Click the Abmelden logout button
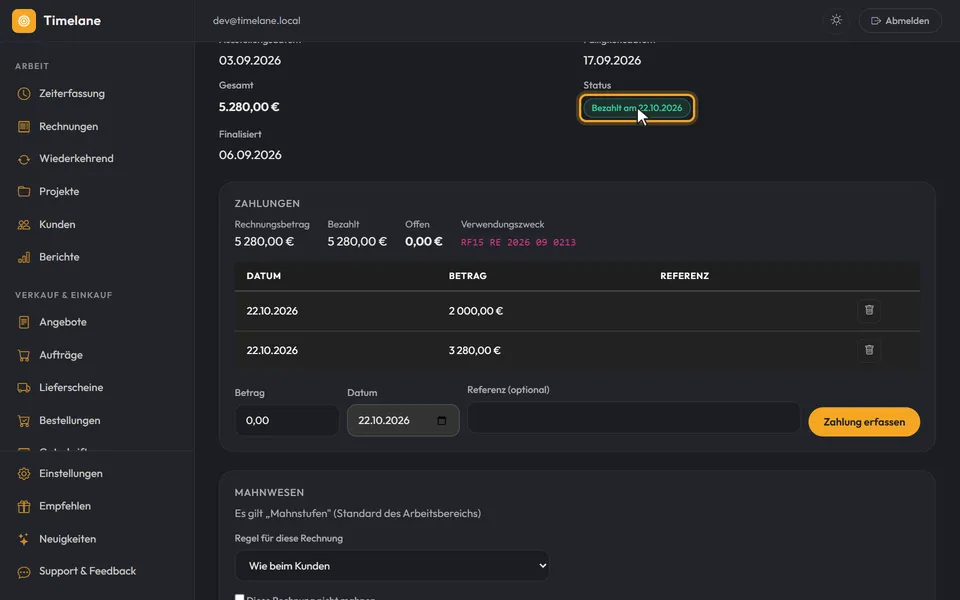 click(900, 21)
